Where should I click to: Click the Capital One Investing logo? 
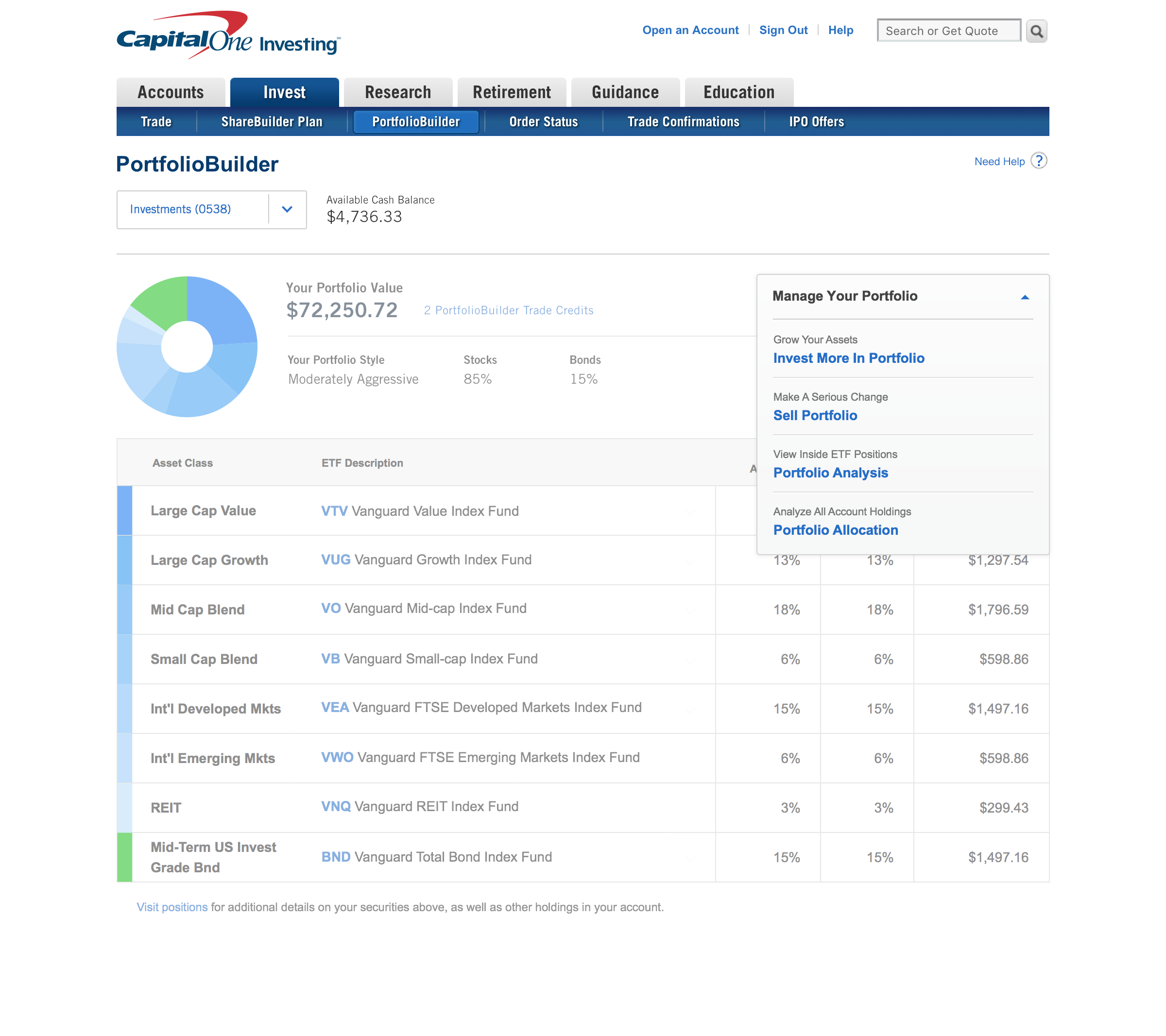click(x=228, y=35)
